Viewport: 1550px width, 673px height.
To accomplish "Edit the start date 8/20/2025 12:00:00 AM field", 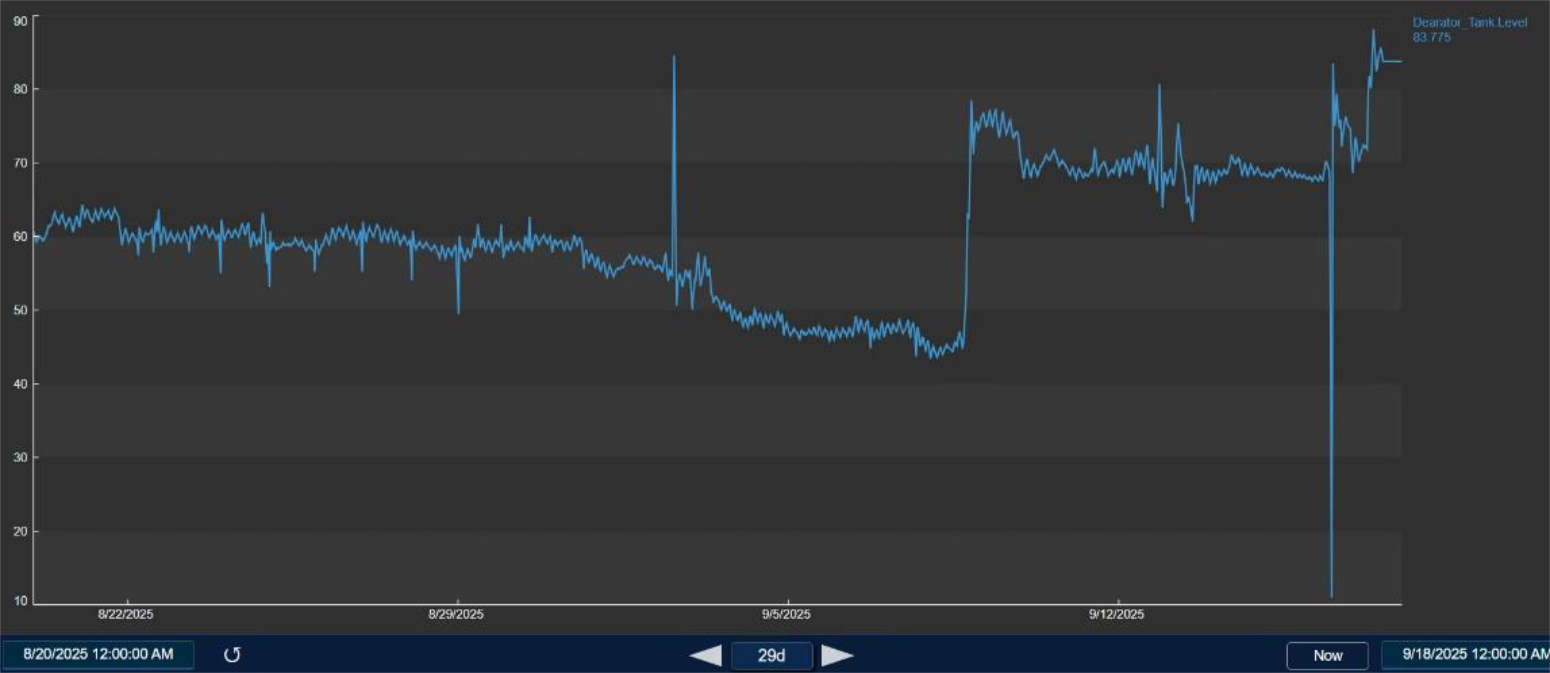I will (x=98, y=655).
